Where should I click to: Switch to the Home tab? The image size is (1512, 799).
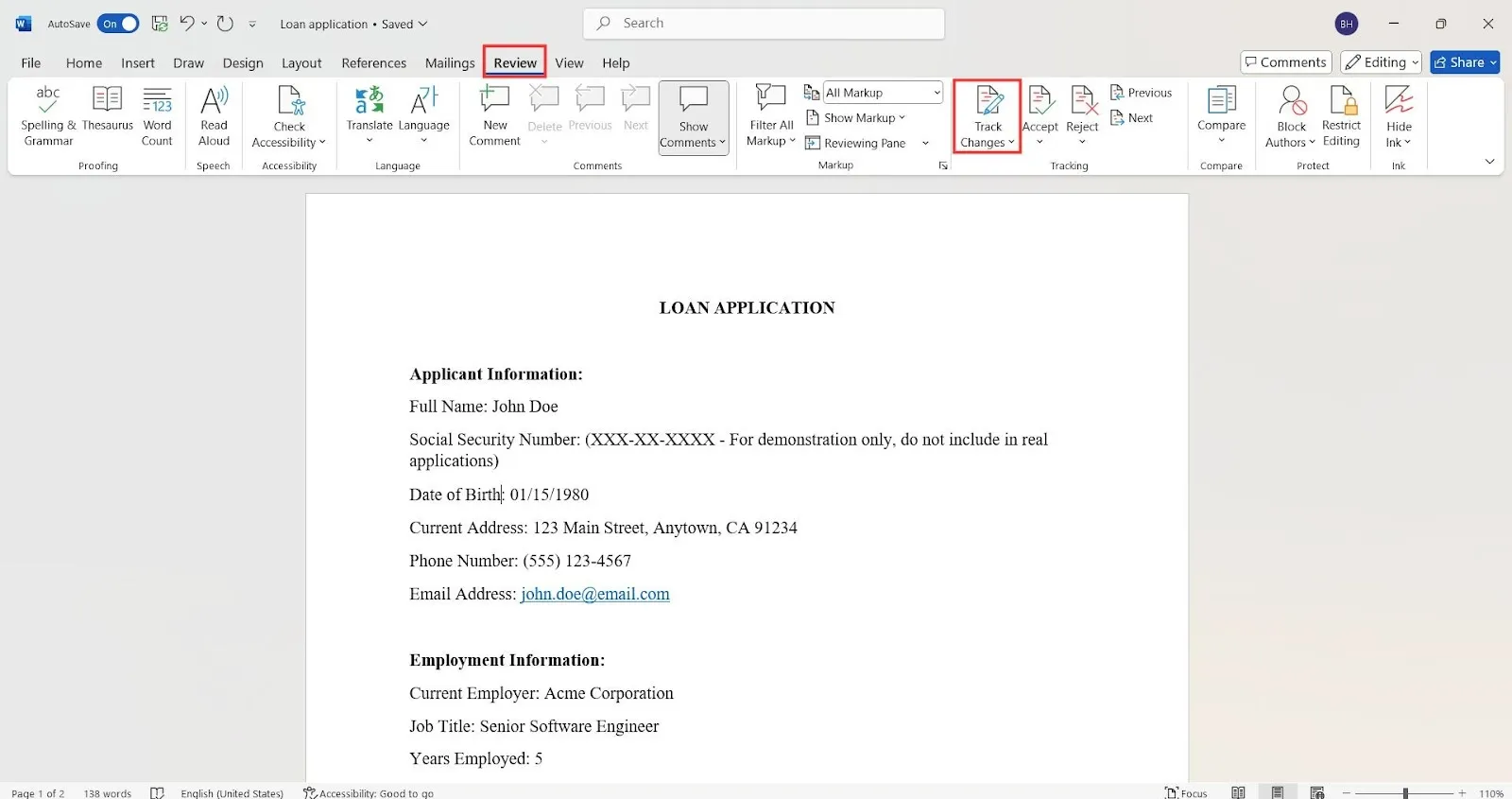tap(84, 62)
